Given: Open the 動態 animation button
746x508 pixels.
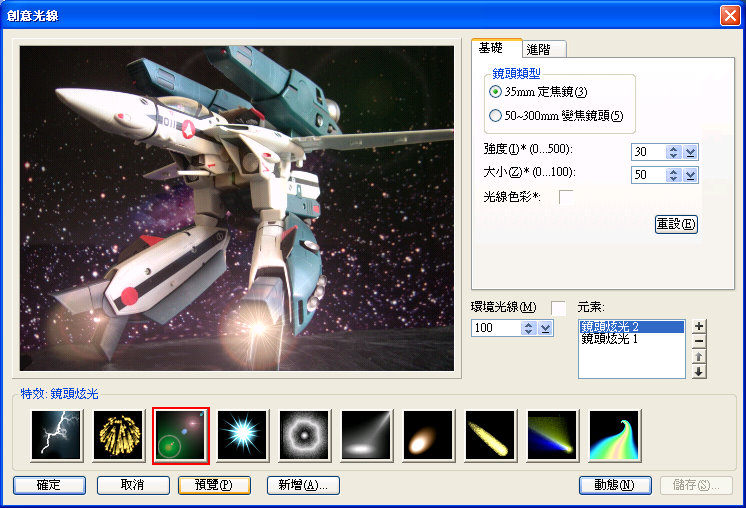Looking at the screenshot, I should click(x=615, y=485).
